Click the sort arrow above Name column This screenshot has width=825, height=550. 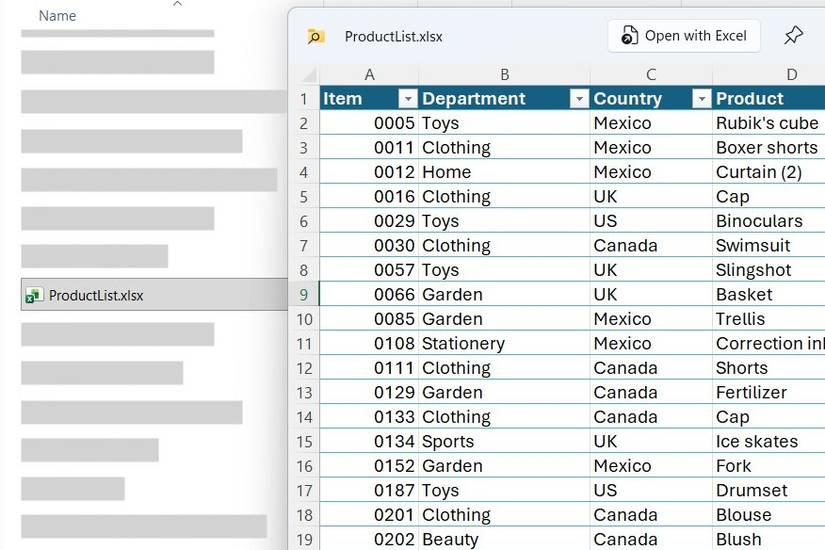pos(177,4)
